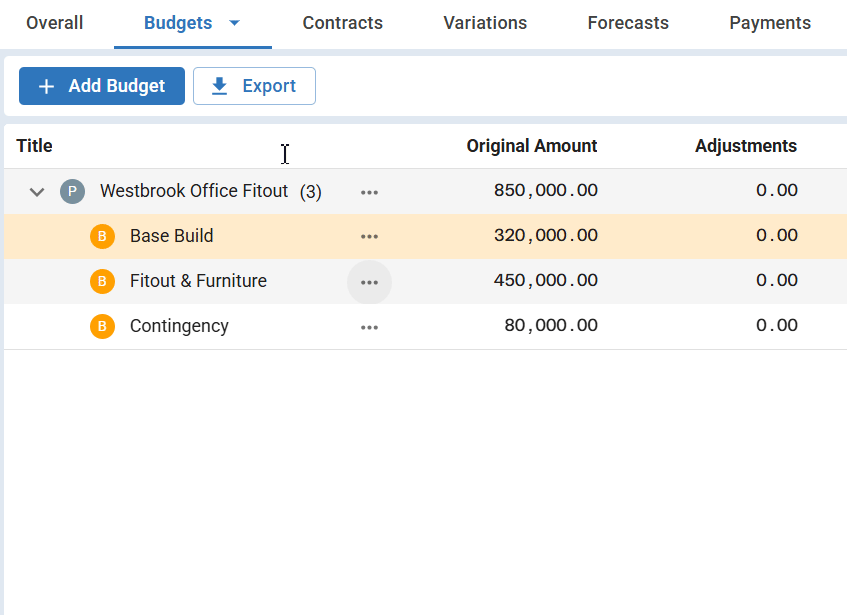Open Contingency row more-actions menu
Image resolution: width=847 pixels, height=615 pixels.
(369, 327)
